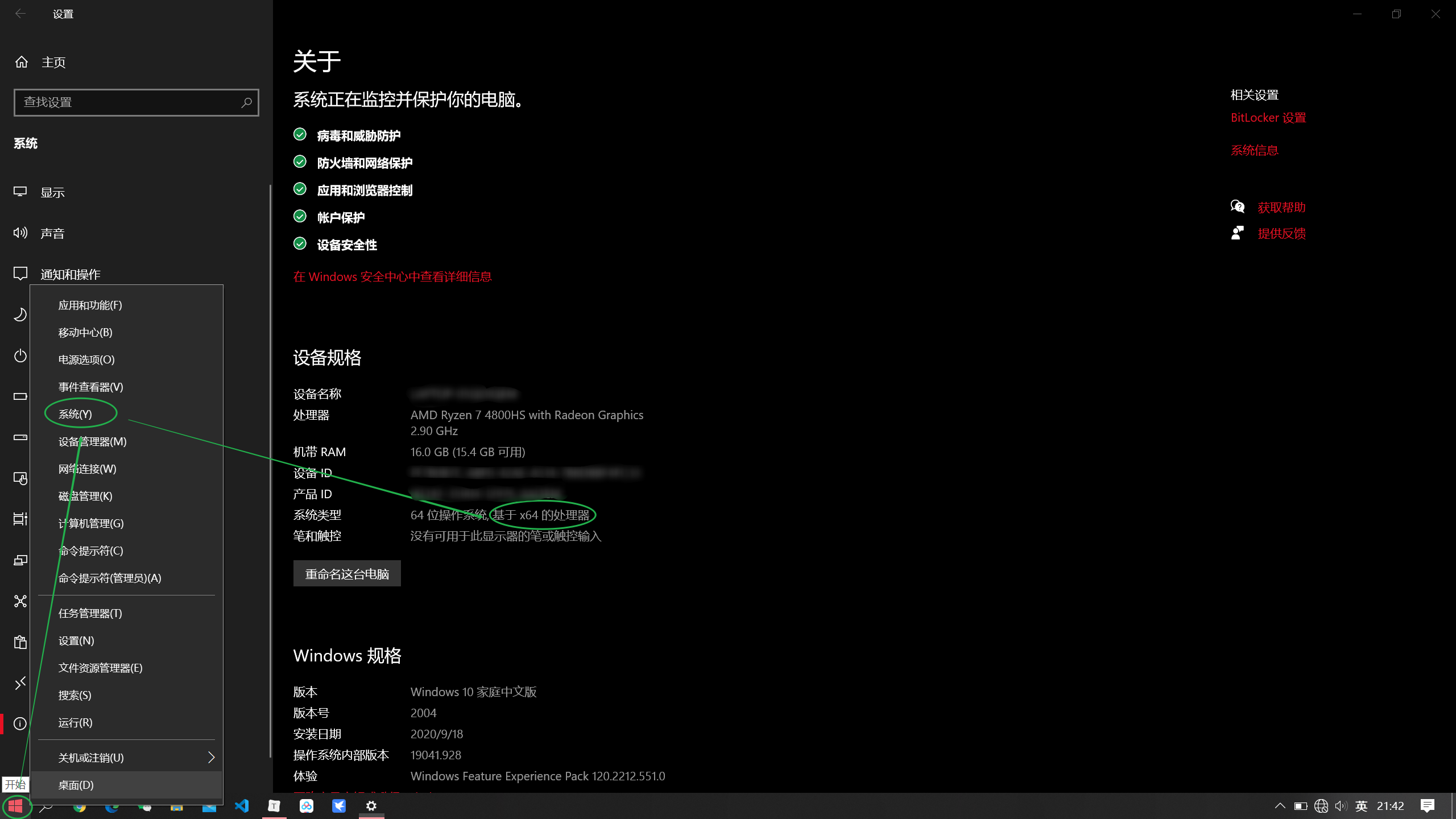The height and width of the screenshot is (819, 1456).
Task: Click the settings sidebar scrollbar
Action: pyautogui.click(x=270, y=471)
